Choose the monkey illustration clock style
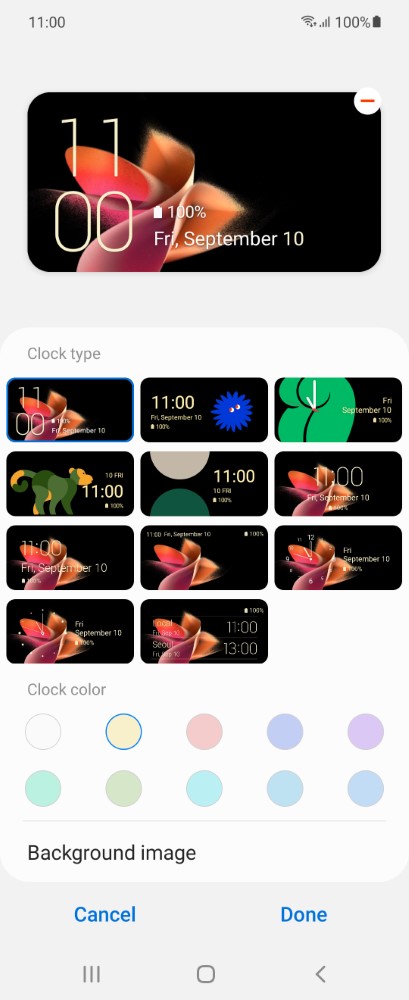This screenshot has height=1000, width=409. pos(70,483)
